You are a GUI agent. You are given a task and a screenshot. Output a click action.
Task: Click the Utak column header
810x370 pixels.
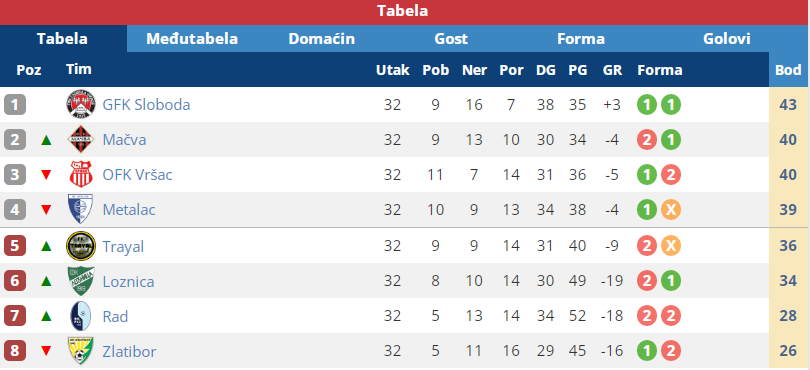coord(393,70)
